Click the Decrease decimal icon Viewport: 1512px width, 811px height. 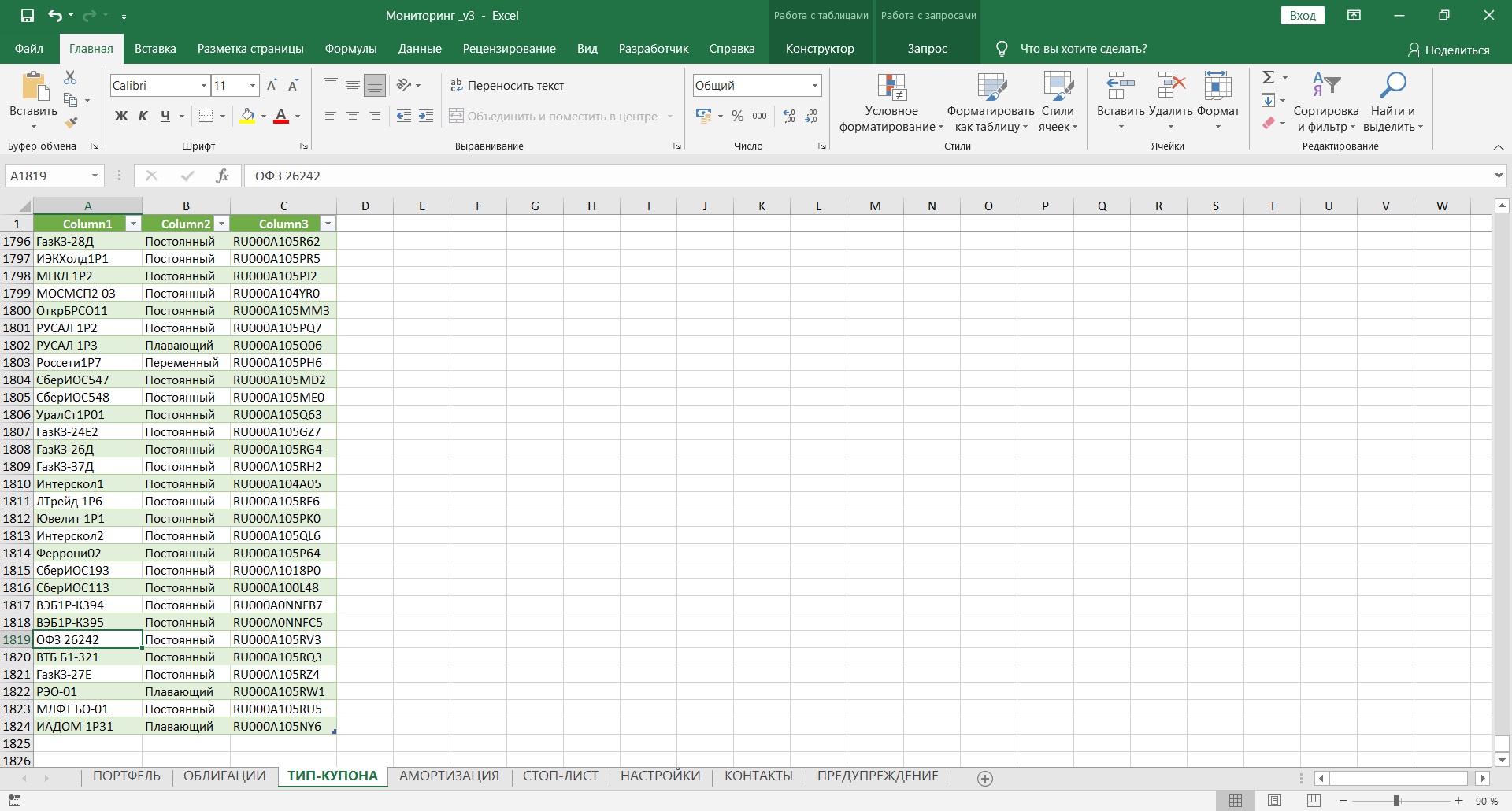pos(811,116)
